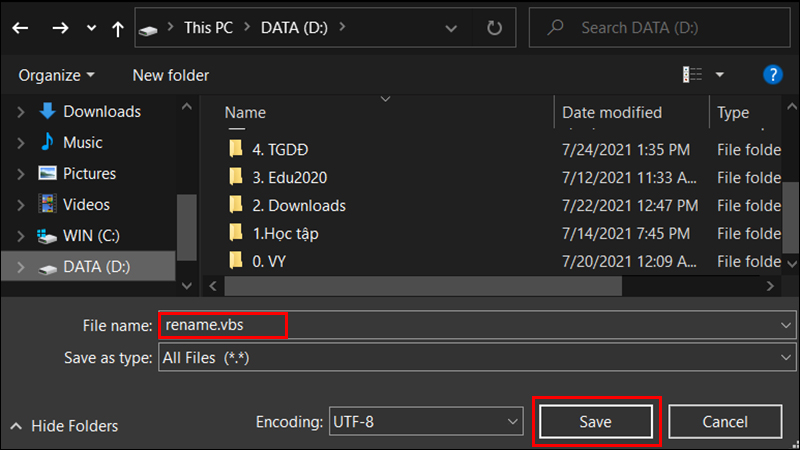Open the File name dropdown arrow
This screenshot has height=450, width=800.
click(x=786, y=325)
